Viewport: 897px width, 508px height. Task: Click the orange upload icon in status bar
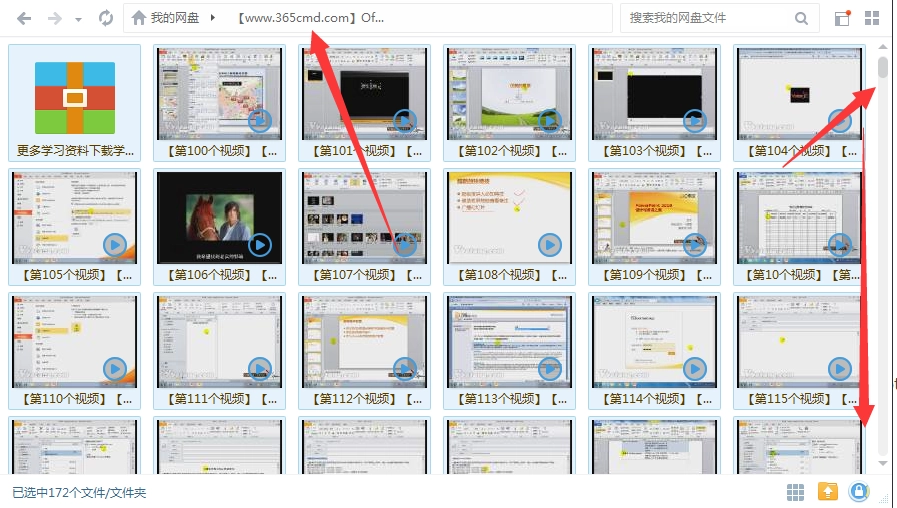click(827, 491)
